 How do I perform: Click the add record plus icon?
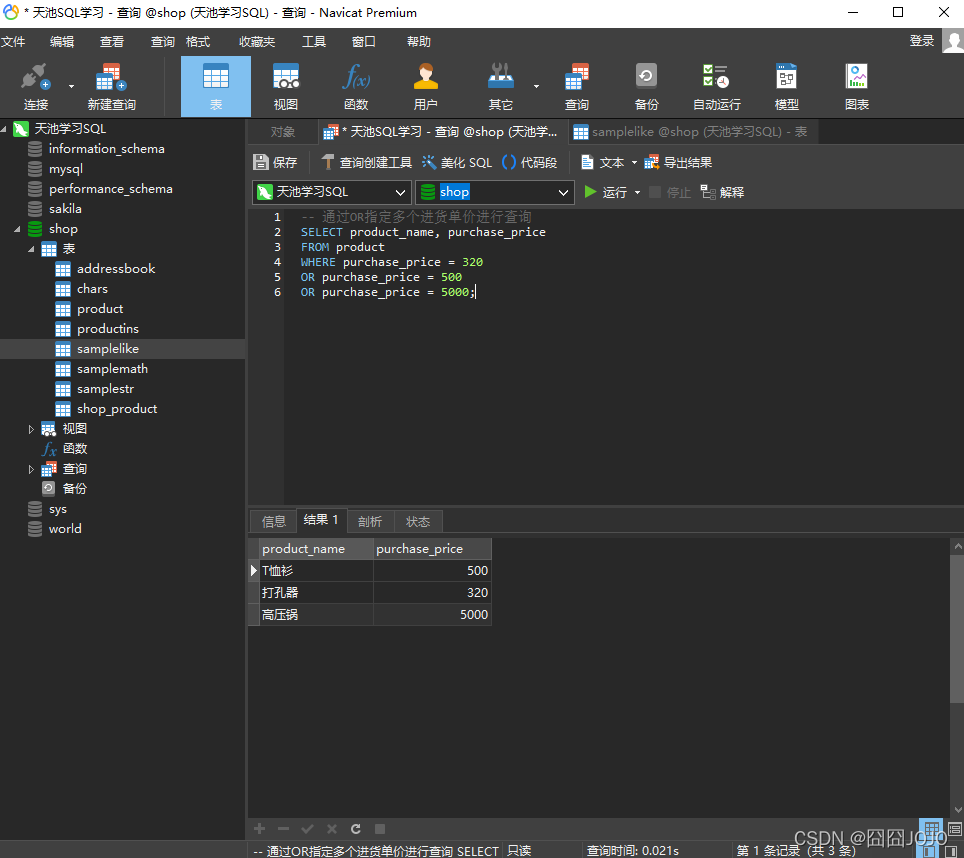pos(259,829)
